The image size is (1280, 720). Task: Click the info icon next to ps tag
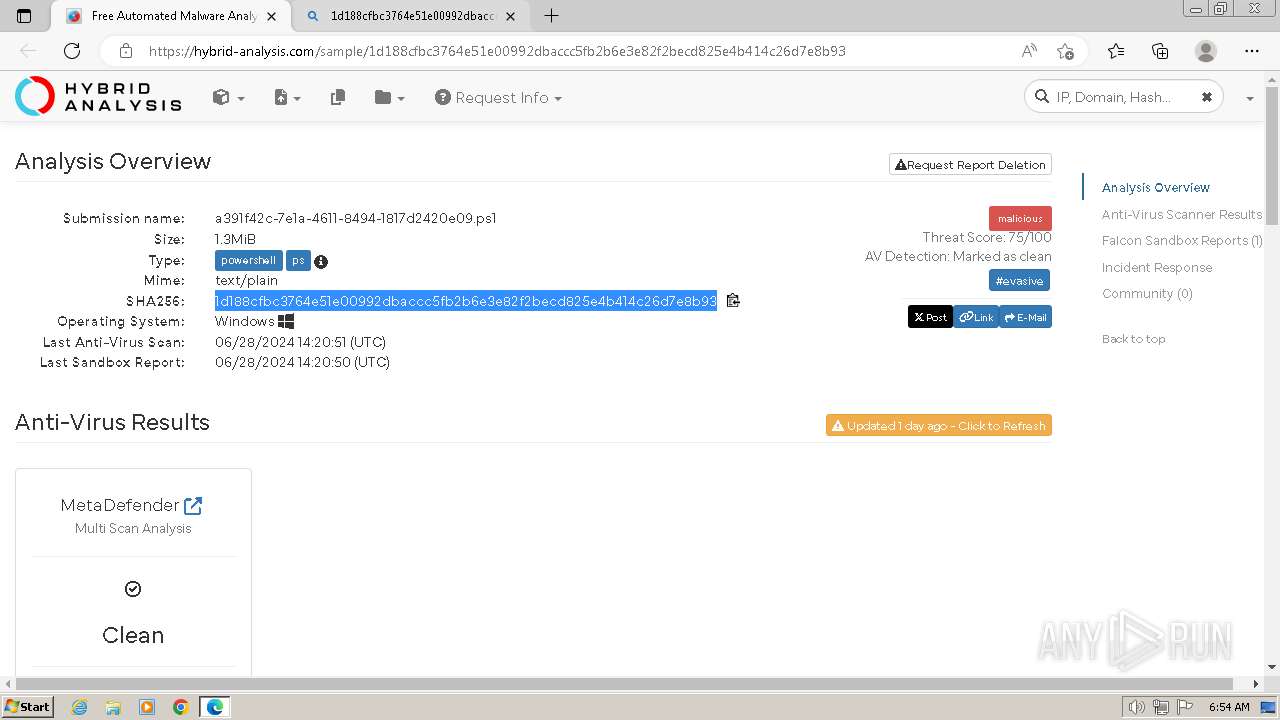tap(321, 262)
